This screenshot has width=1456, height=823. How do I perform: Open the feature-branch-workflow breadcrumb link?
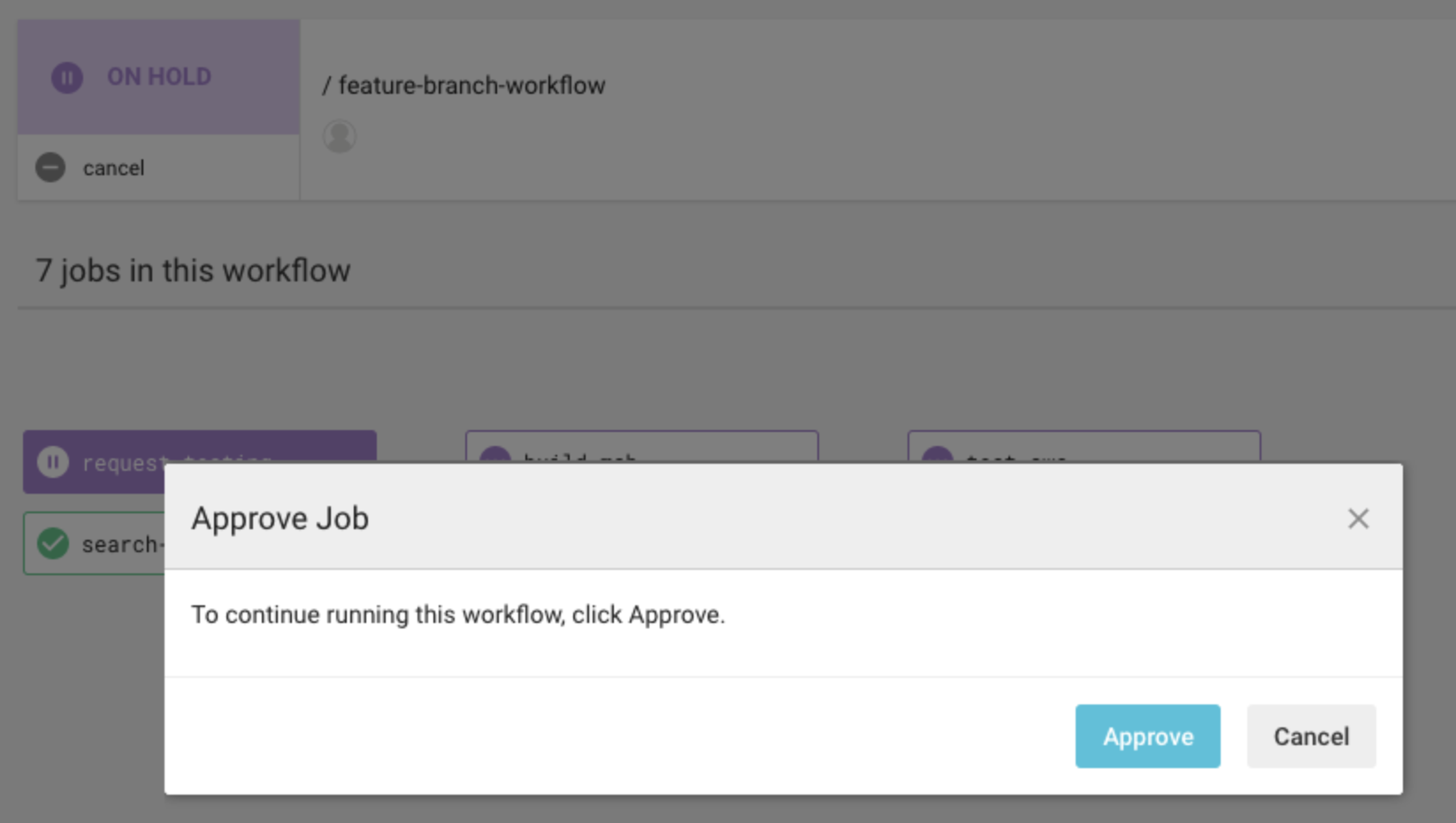click(473, 85)
